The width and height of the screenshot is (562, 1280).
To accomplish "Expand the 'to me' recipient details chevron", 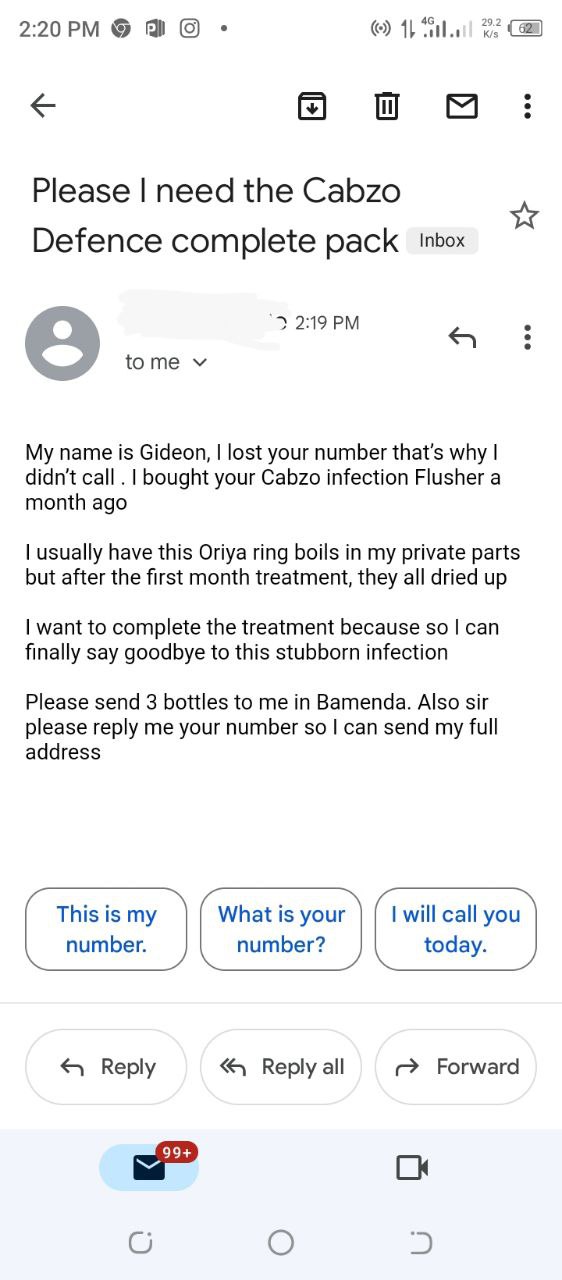I will pyautogui.click(x=199, y=363).
